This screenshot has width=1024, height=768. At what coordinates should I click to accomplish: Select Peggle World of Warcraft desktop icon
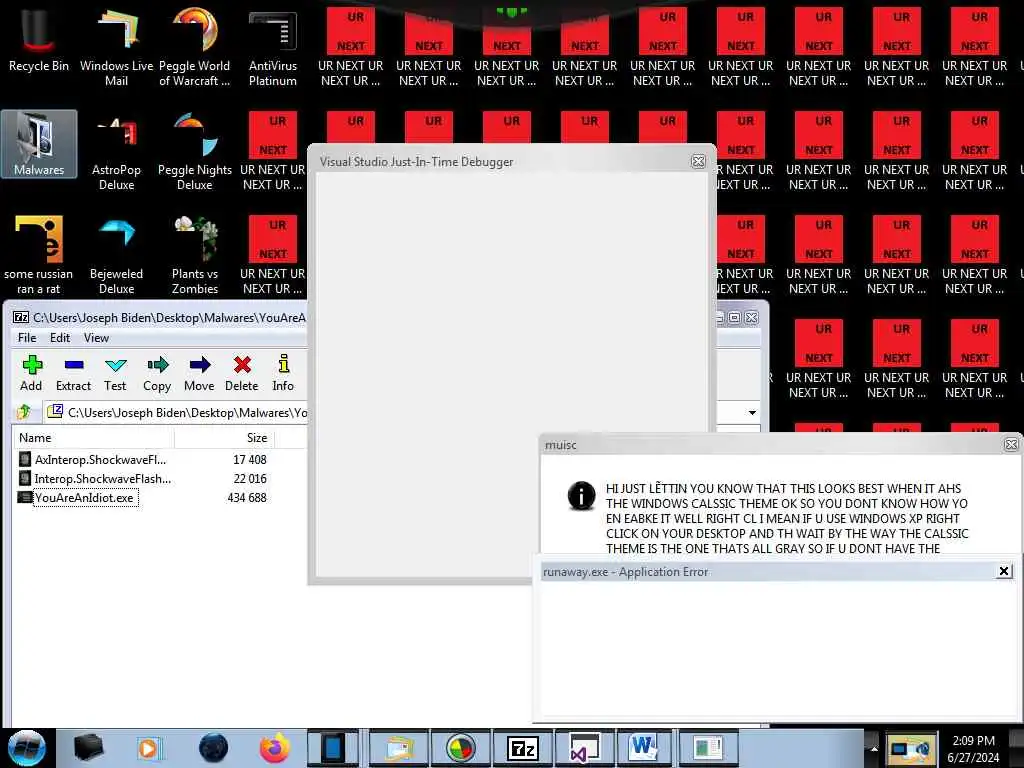(x=195, y=47)
